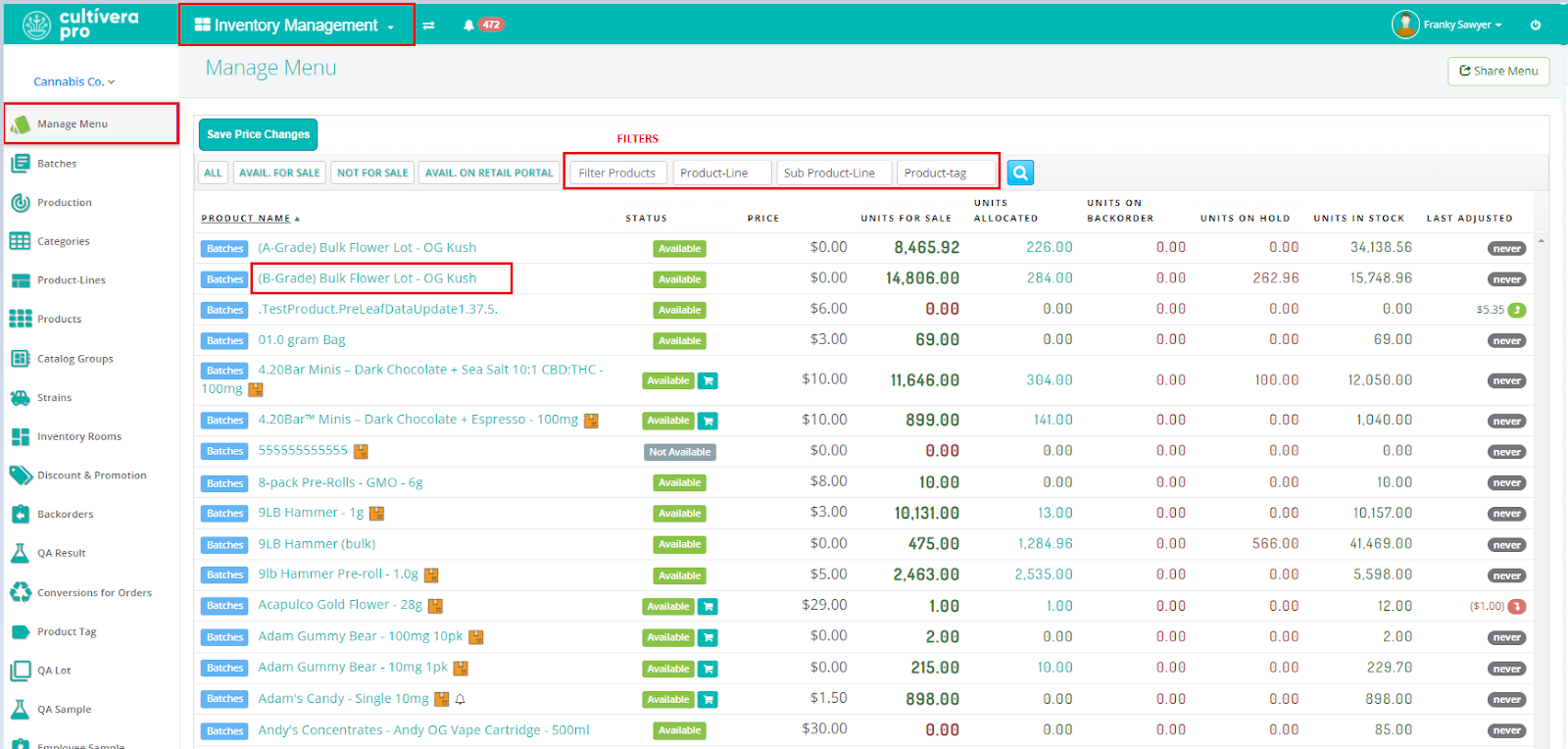
Task: Click the blue search magnifier button
Action: 1020,173
